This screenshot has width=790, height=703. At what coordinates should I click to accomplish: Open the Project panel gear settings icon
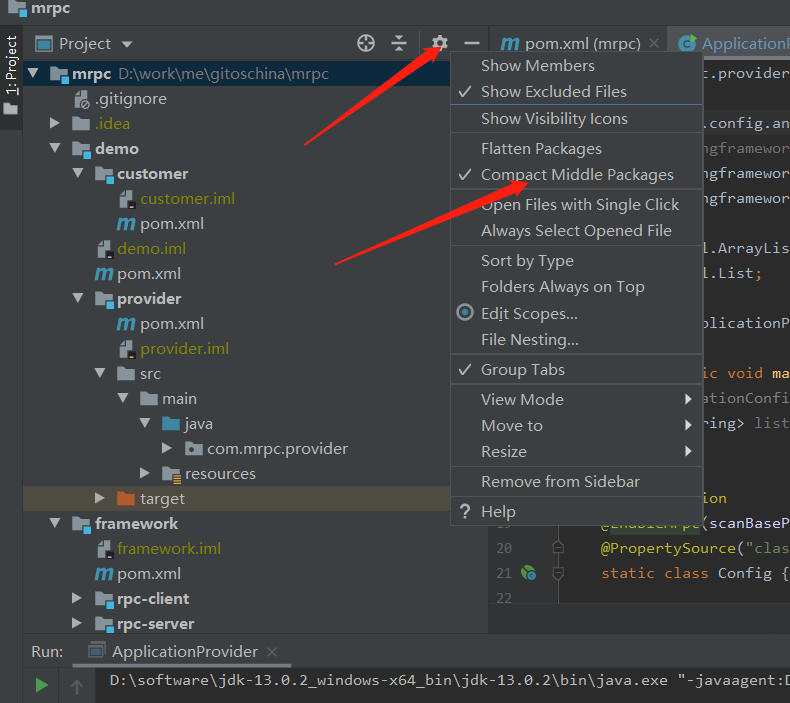pos(440,43)
